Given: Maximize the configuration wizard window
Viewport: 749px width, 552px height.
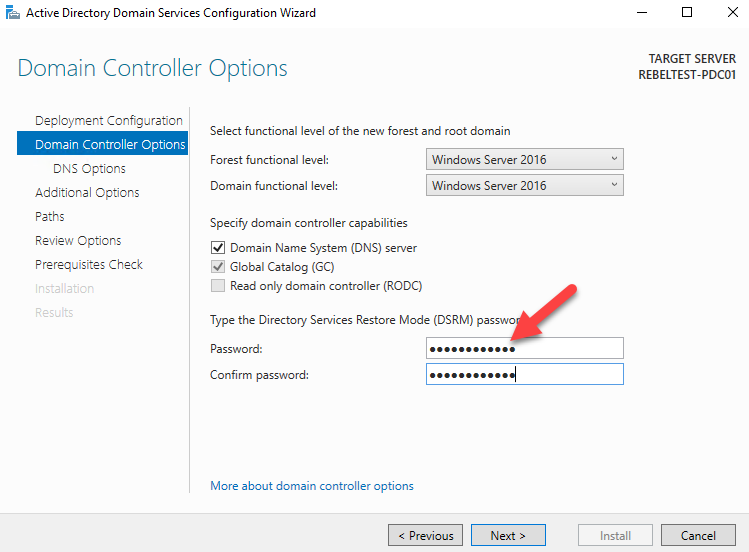Looking at the screenshot, I should point(687,13).
